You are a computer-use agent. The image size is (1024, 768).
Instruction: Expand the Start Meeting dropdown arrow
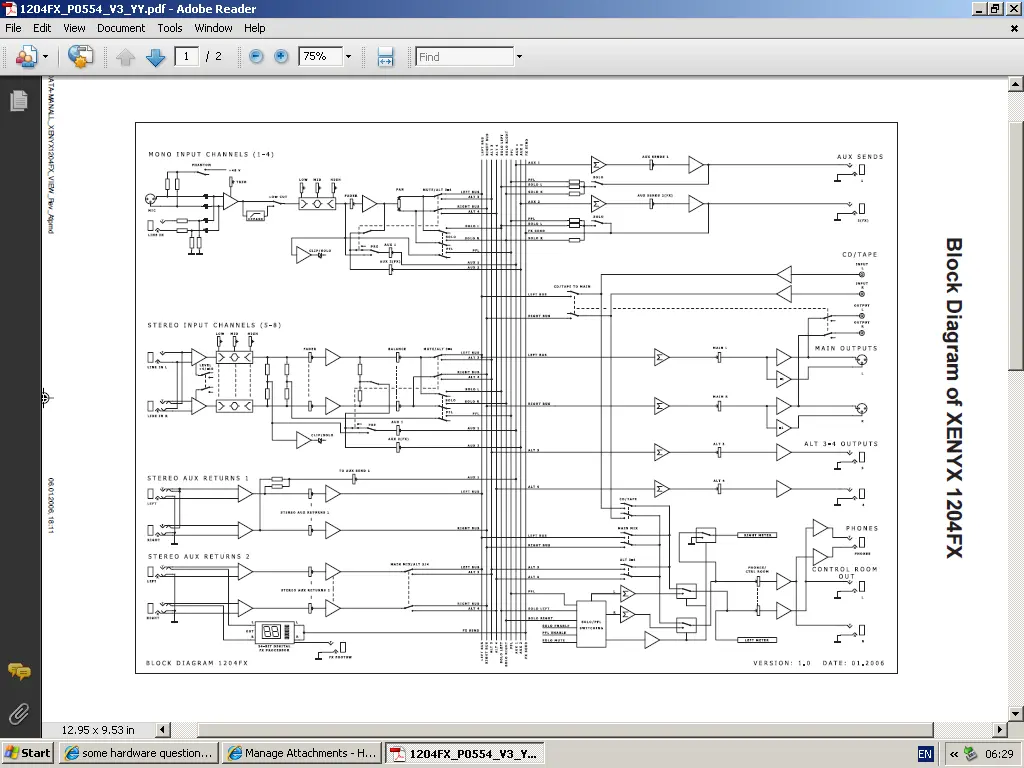pos(46,57)
